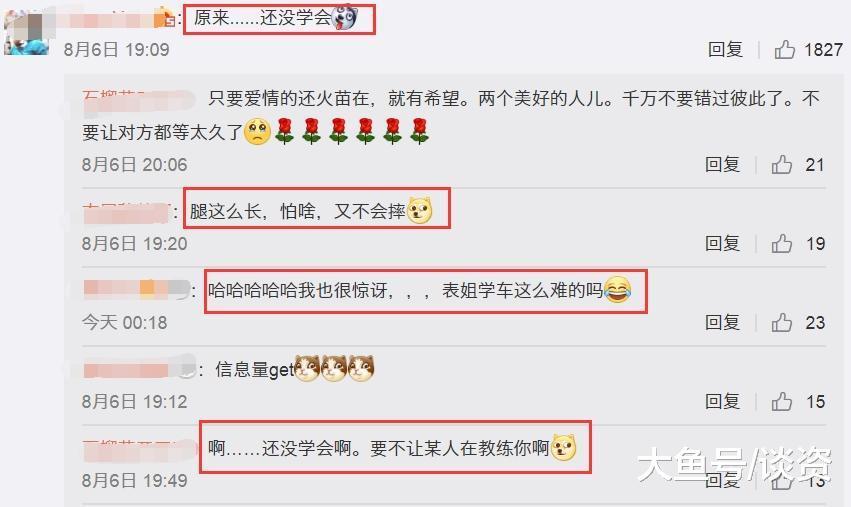Reply to the top comment 原来还没学会

click(x=725, y=50)
